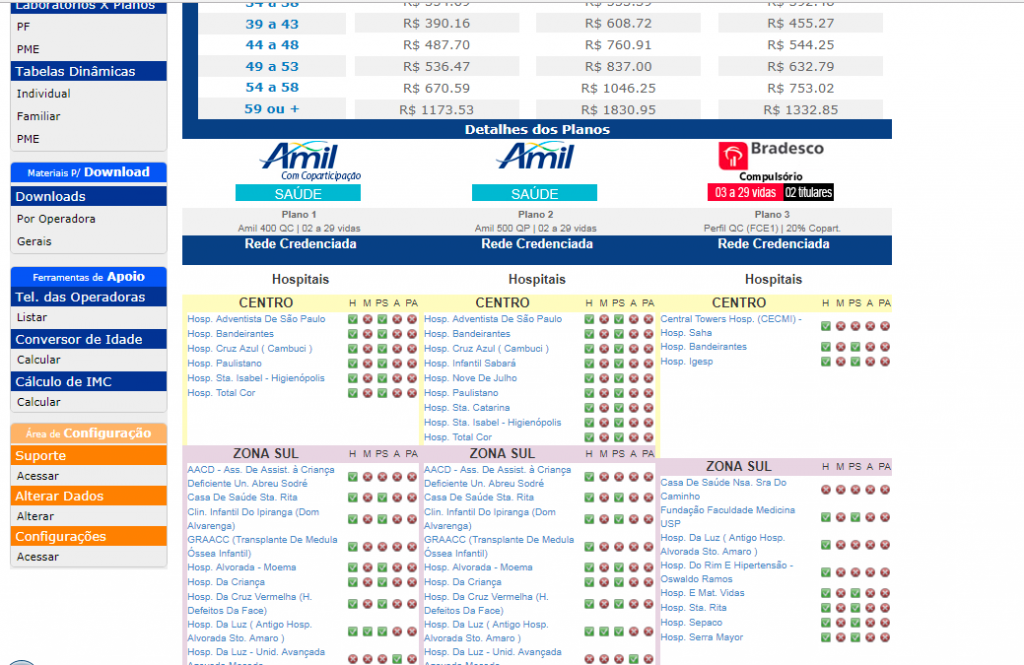Click the Amil logo above Plano 2
The image size is (1024, 665).
pyautogui.click(x=536, y=155)
